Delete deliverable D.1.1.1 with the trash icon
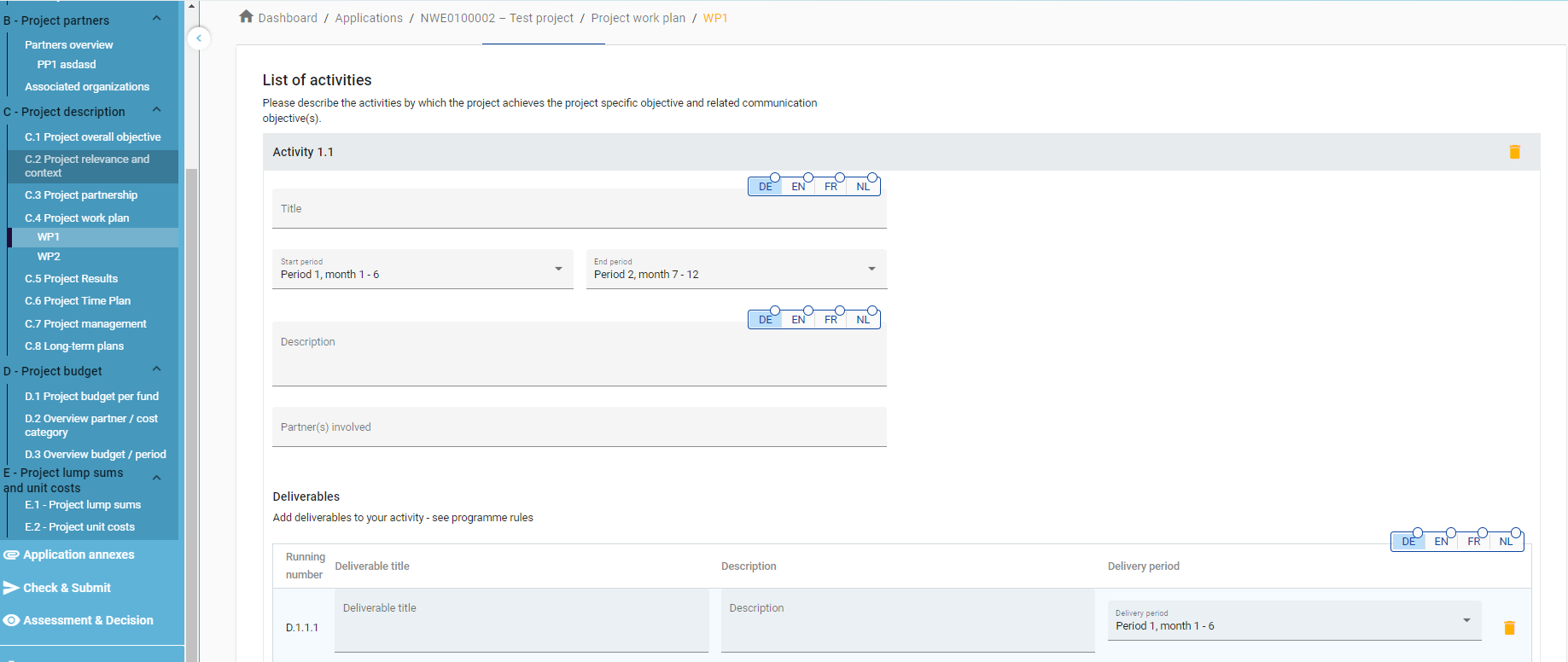This screenshot has width=1568, height=662. pyautogui.click(x=1508, y=628)
